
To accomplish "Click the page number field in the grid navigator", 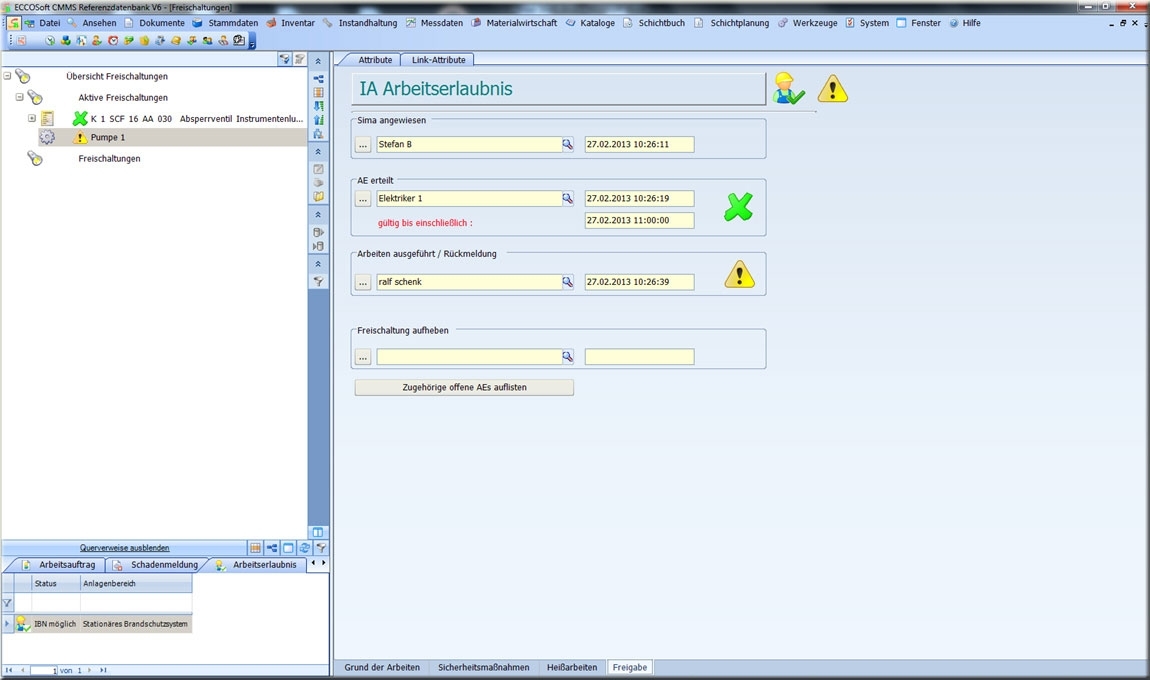I will [x=44, y=670].
